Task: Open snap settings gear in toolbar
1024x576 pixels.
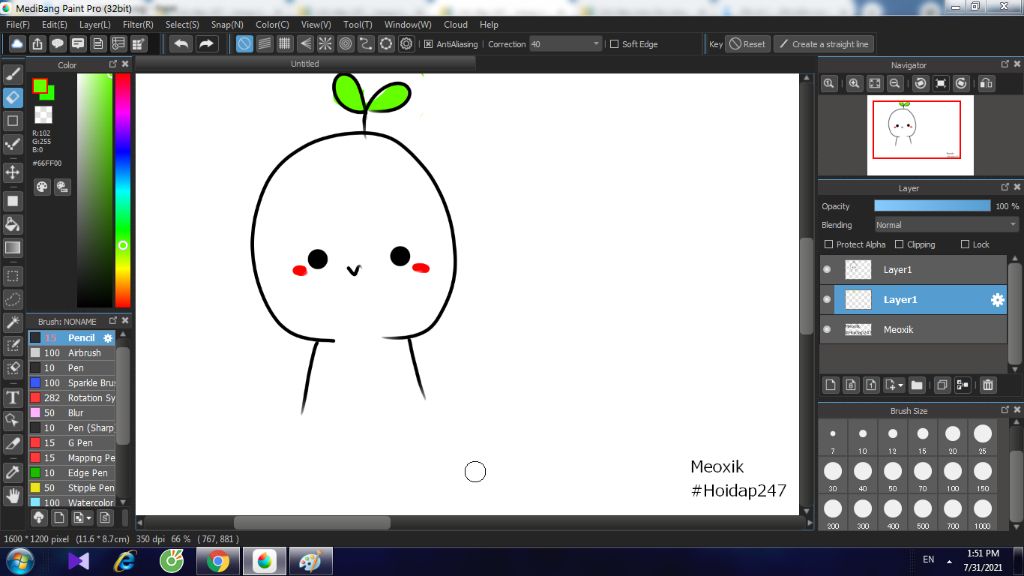Action: click(x=406, y=44)
